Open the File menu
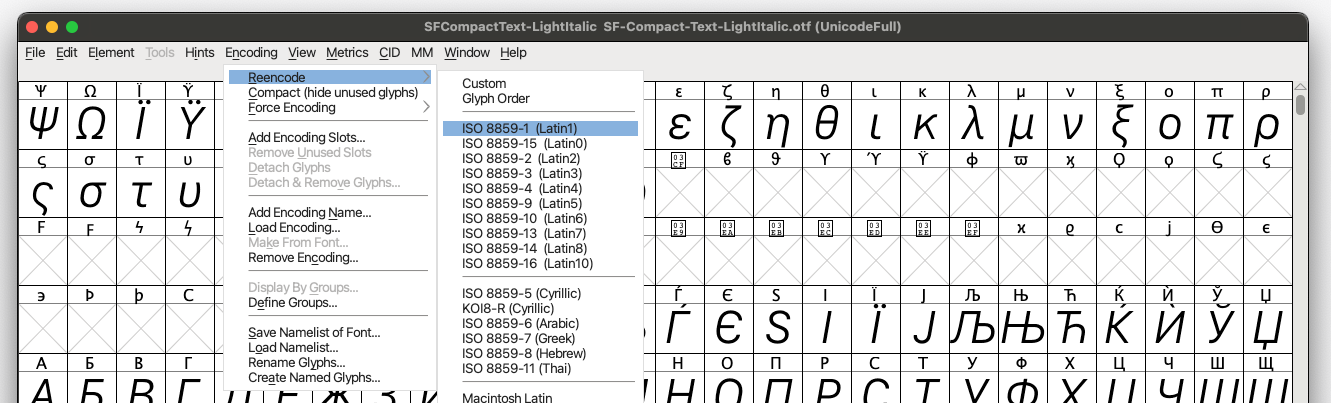 (x=35, y=52)
